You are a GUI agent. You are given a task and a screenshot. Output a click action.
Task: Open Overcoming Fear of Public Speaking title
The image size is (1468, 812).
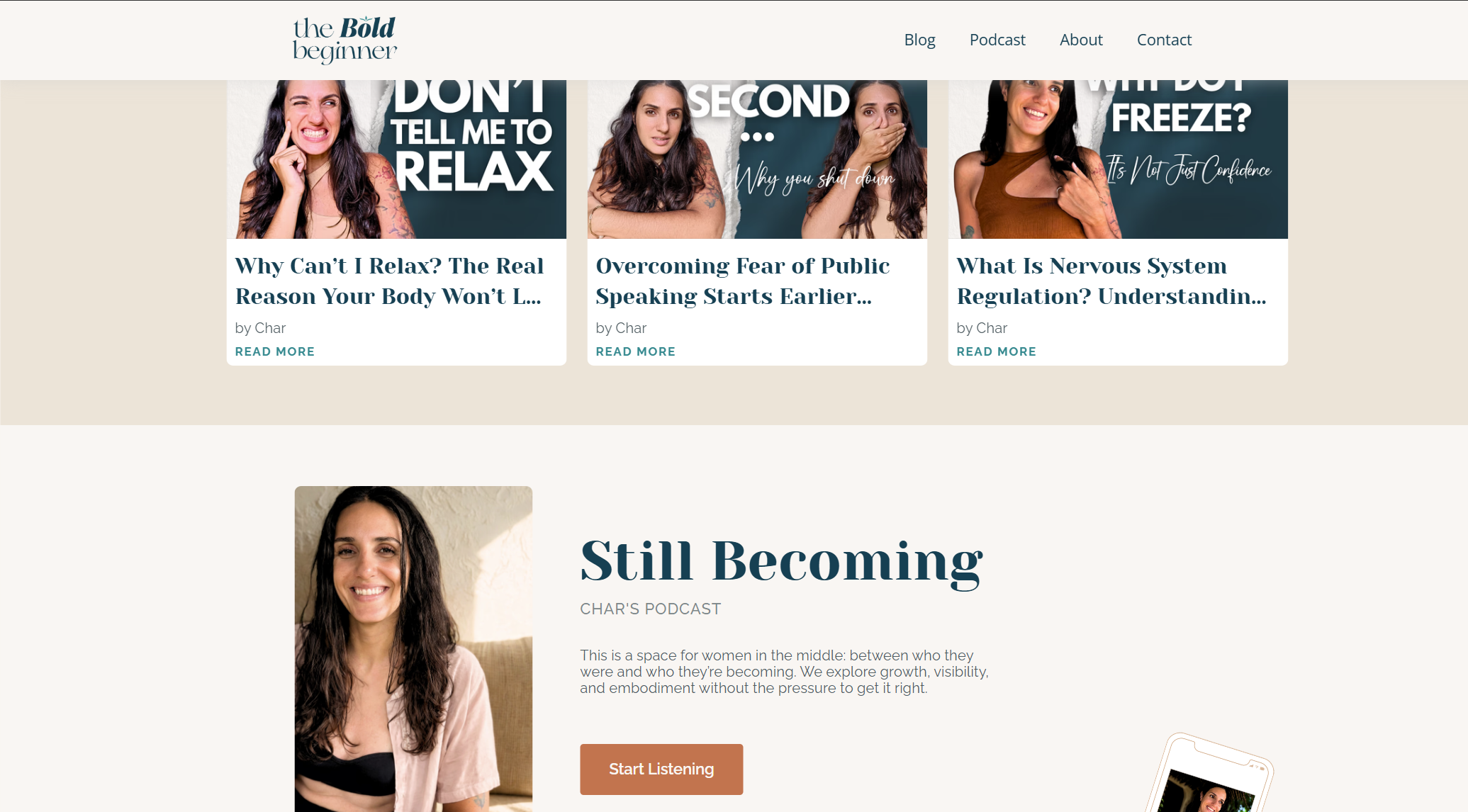point(743,281)
